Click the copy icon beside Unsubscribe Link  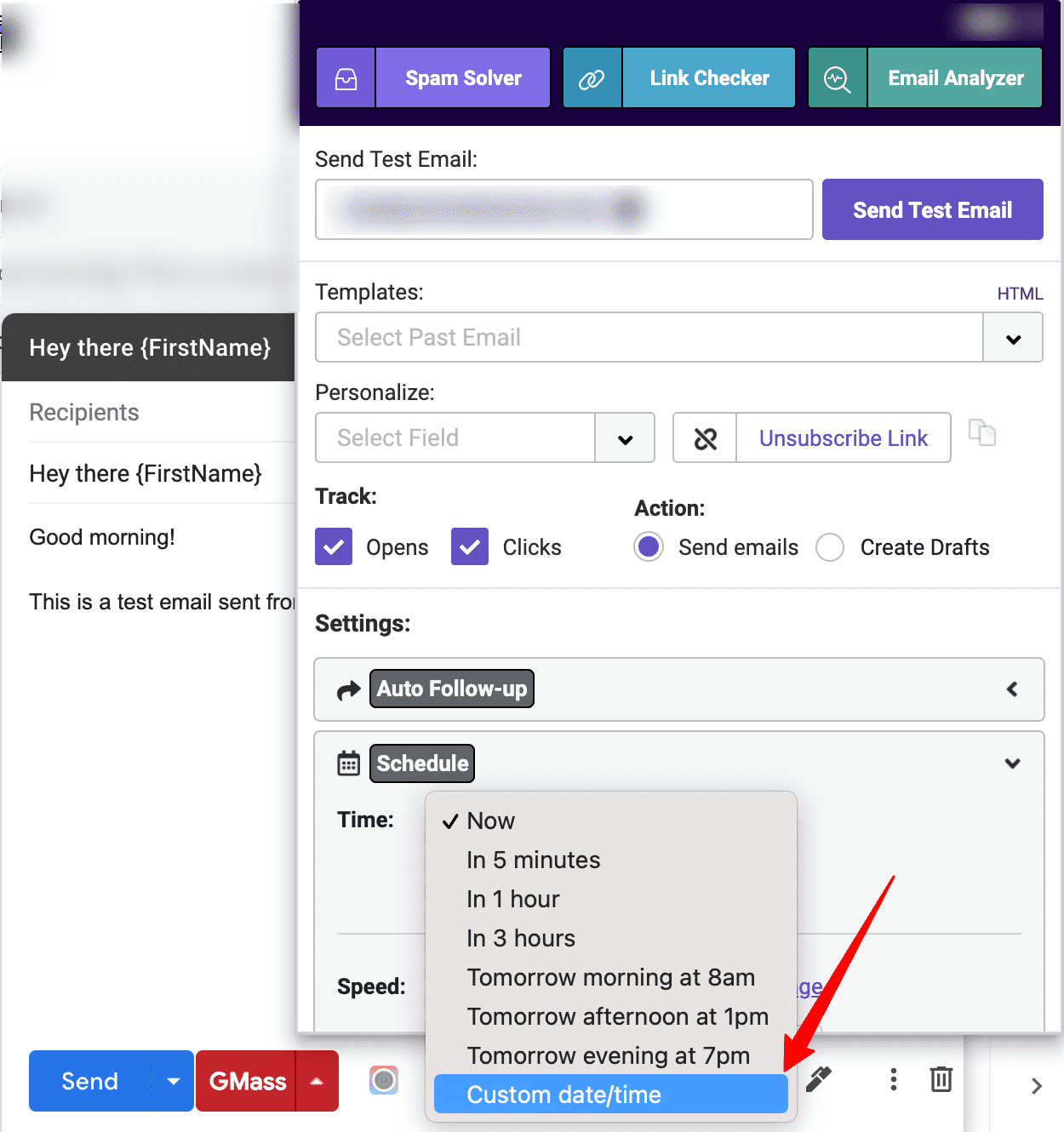(982, 433)
